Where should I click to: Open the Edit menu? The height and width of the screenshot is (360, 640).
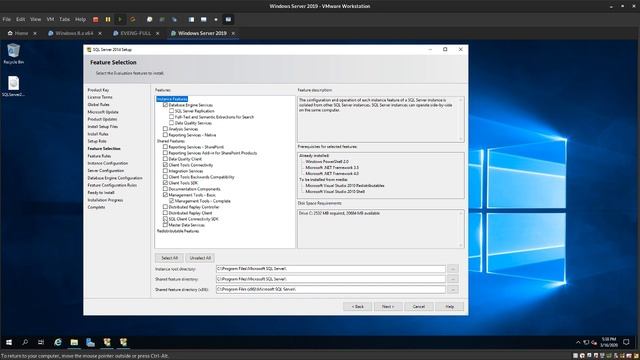pyautogui.click(x=20, y=19)
